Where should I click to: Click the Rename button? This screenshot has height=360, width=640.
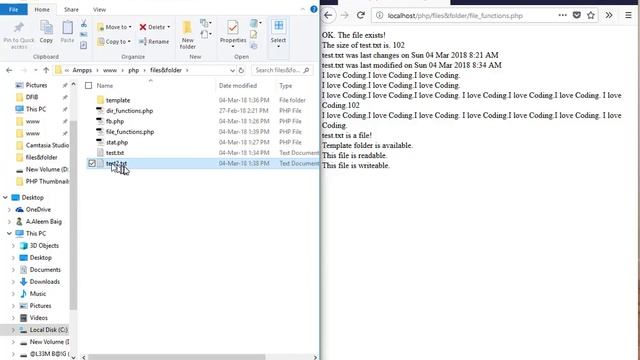click(154, 42)
